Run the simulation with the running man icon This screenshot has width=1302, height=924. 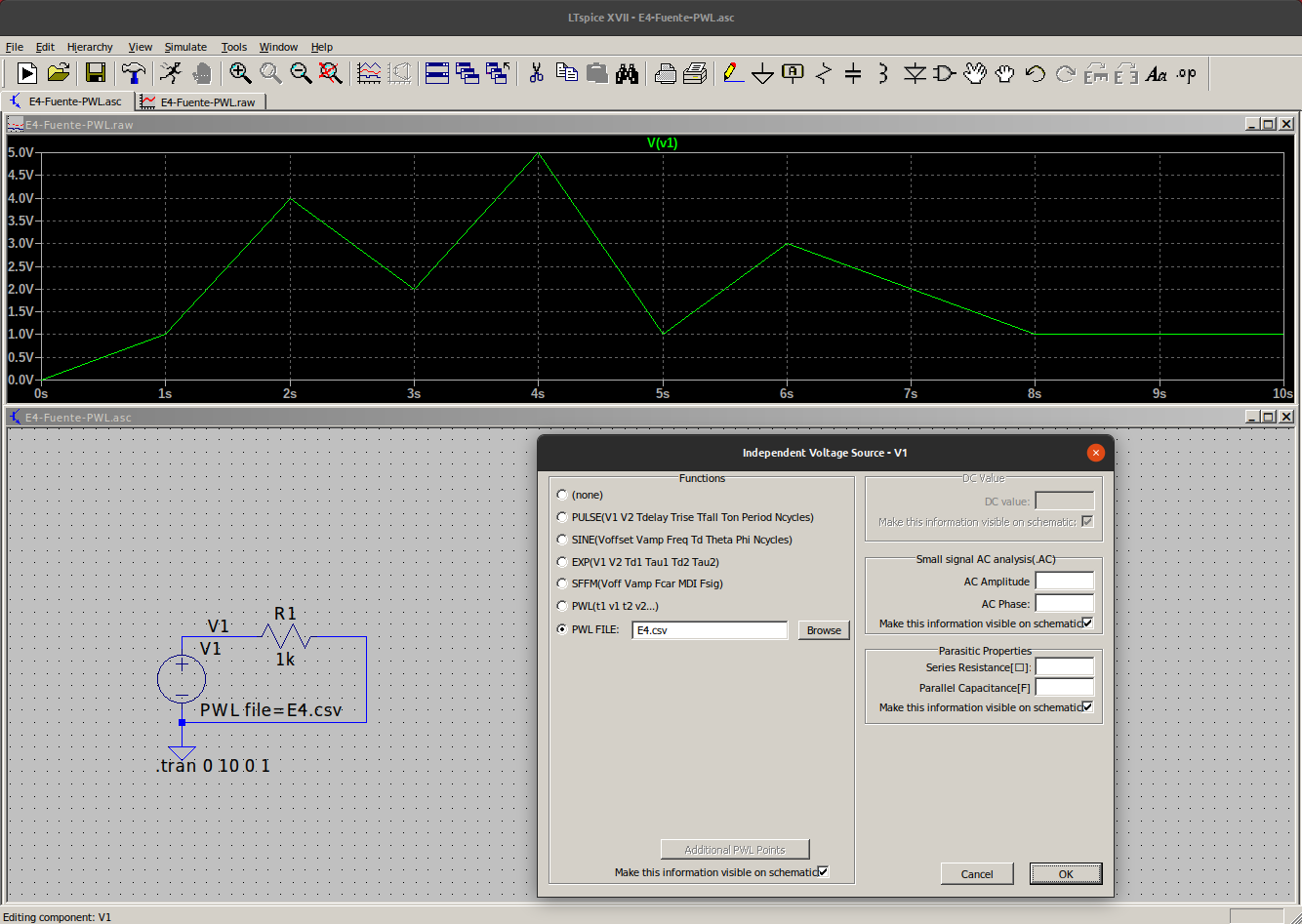171,73
